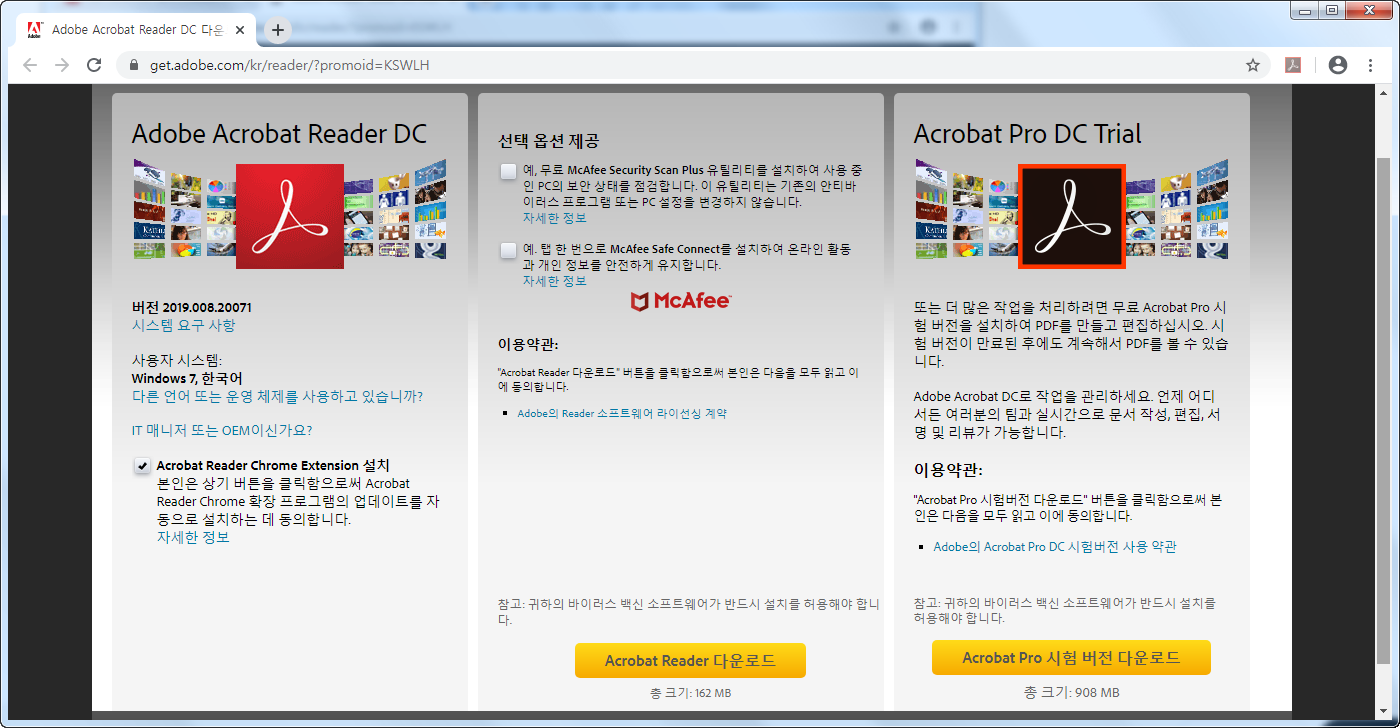The width and height of the screenshot is (1400, 728).
Task: Click the 선택 옵션 제공 heading
Action: tap(548, 141)
